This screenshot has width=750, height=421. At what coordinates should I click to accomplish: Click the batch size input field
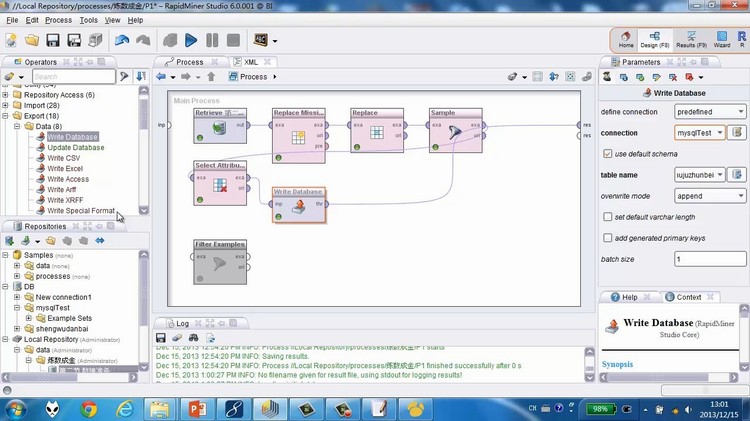pos(710,259)
